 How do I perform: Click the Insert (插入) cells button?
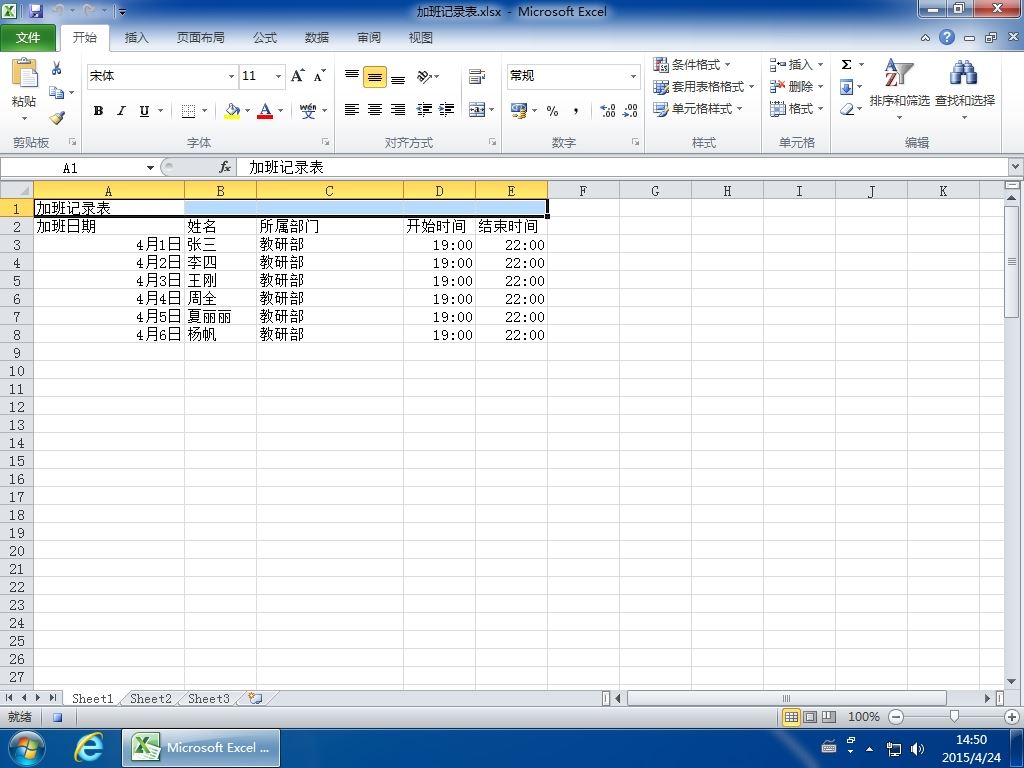coord(796,64)
